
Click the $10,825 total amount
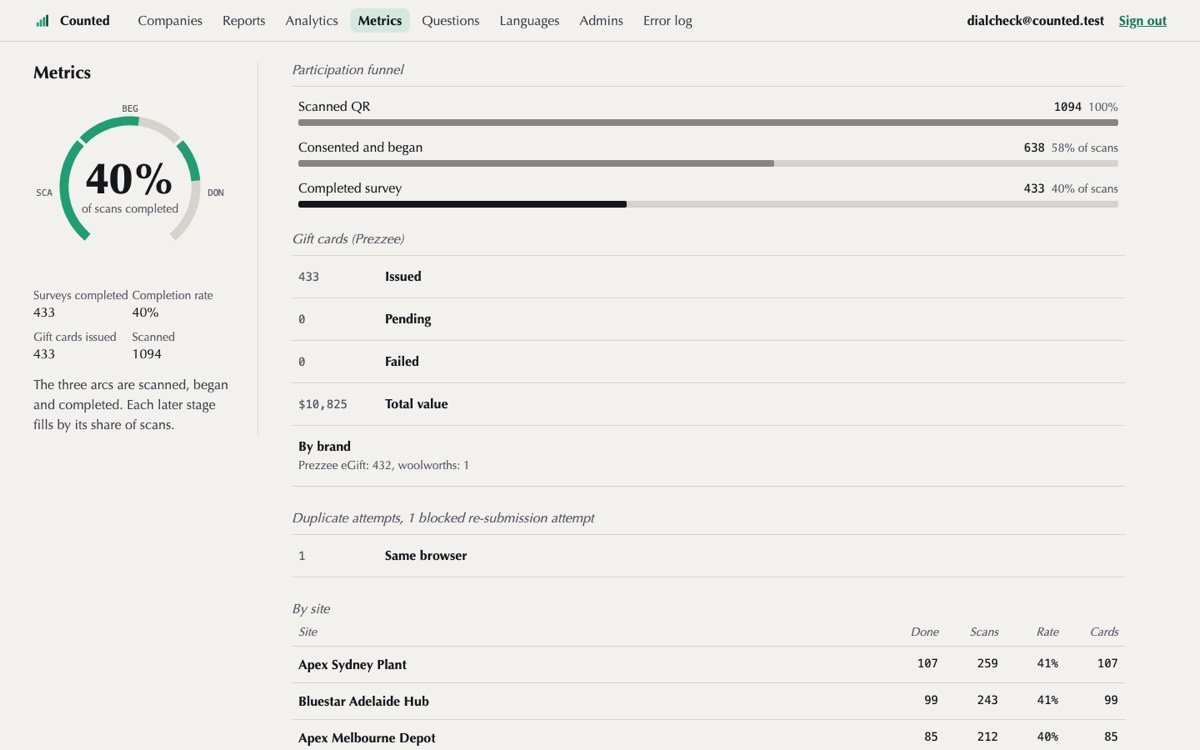click(323, 404)
